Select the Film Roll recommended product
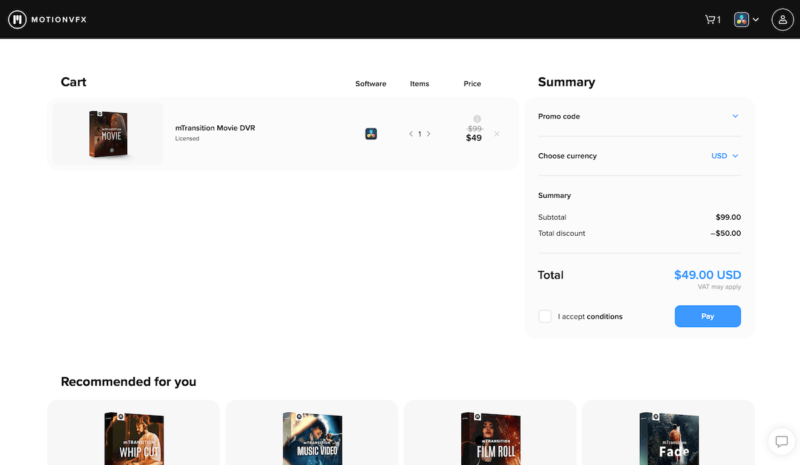 [x=490, y=435]
